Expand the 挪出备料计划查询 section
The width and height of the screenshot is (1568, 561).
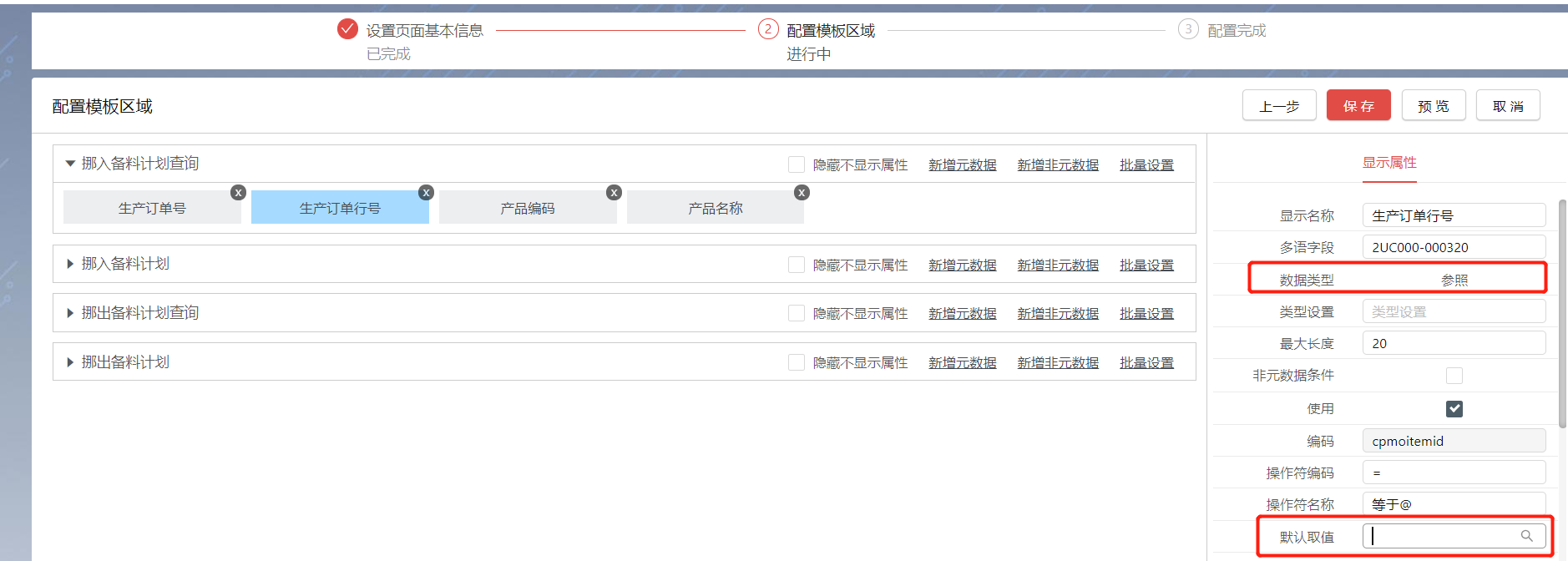pos(70,313)
